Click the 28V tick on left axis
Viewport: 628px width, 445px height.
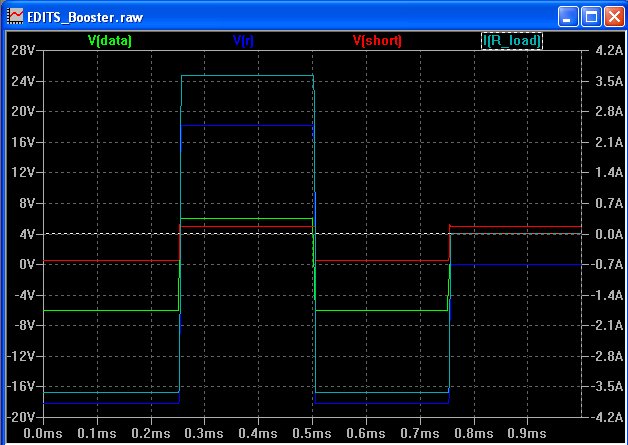pos(22,49)
